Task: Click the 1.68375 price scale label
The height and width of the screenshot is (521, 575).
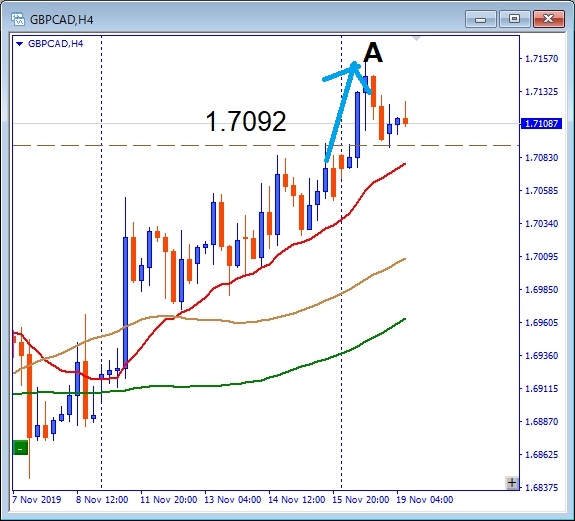Action: pos(542,488)
